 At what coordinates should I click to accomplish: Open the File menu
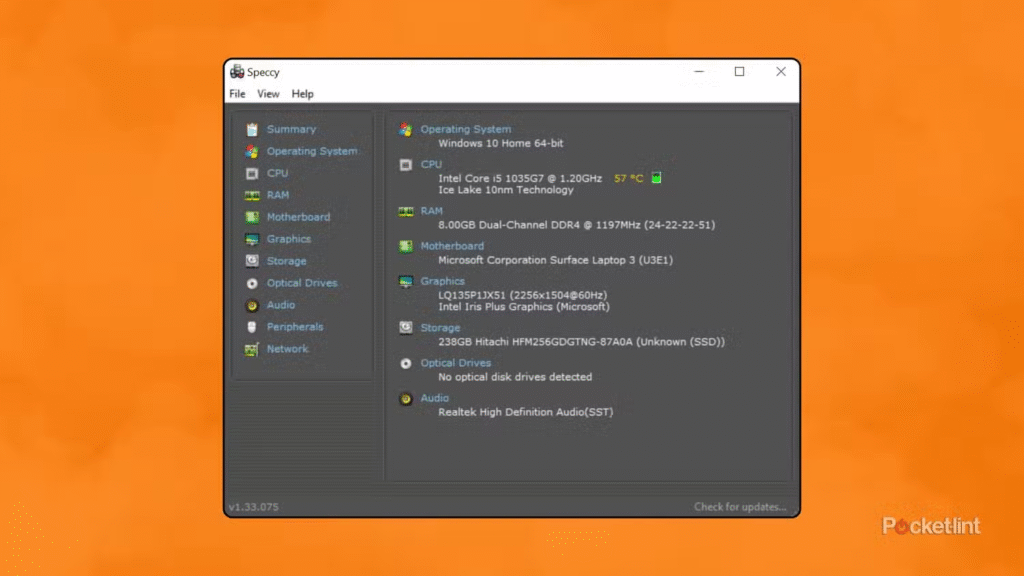pyautogui.click(x=237, y=94)
